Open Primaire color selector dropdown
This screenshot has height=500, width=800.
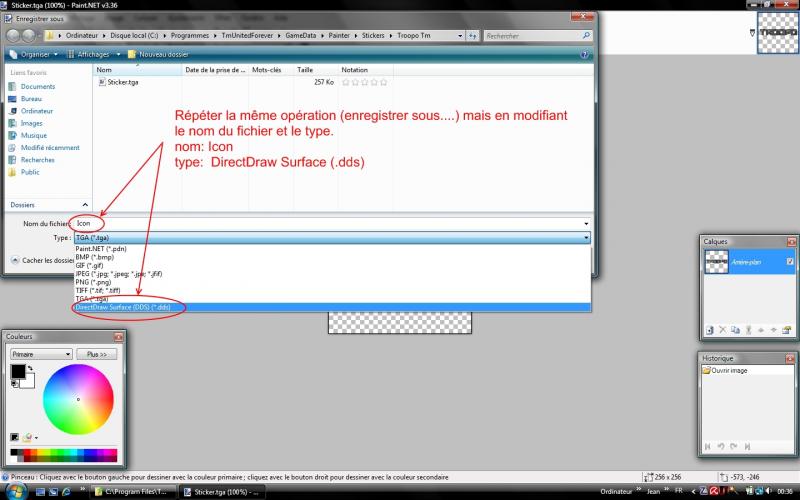pos(41,354)
